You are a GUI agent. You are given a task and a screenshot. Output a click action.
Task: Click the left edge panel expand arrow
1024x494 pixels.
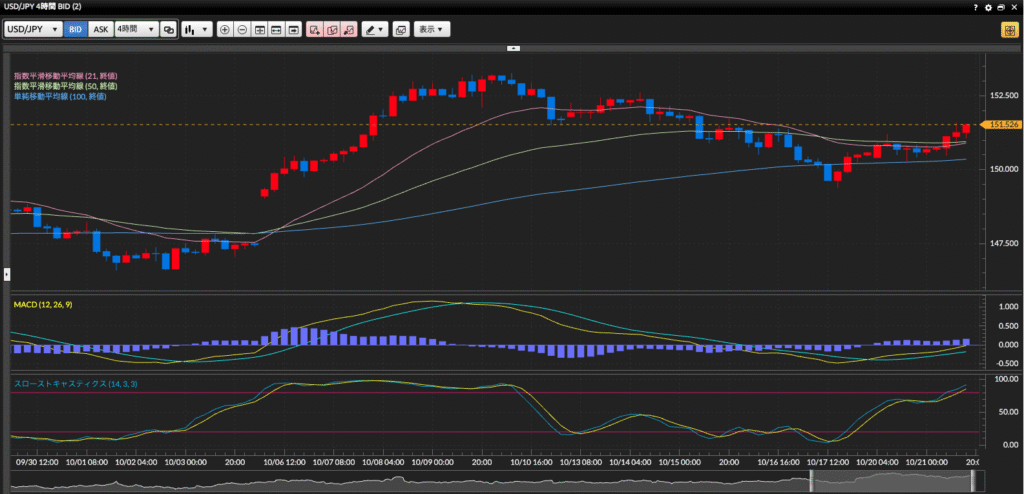click(5, 273)
